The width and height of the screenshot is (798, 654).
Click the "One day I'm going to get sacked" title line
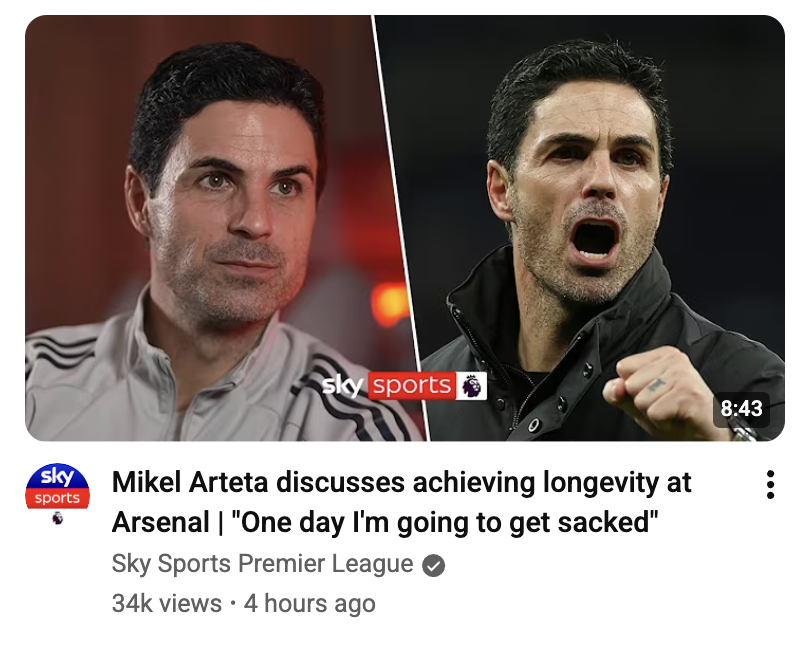tap(444, 523)
